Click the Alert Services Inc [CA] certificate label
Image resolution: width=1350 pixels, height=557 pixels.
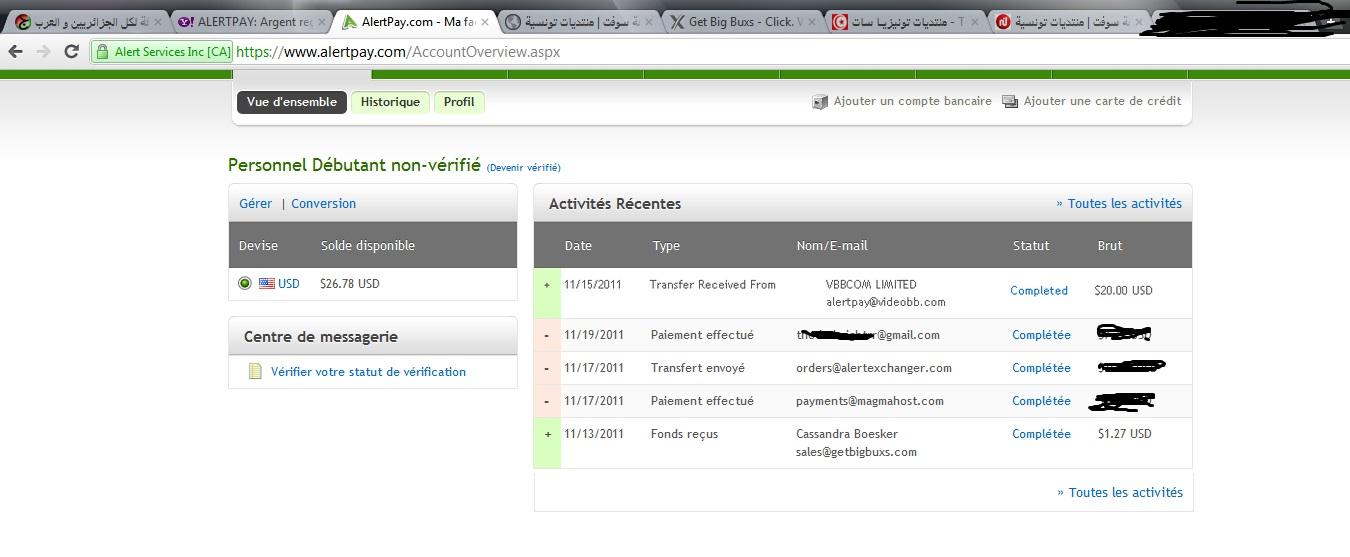click(x=173, y=52)
